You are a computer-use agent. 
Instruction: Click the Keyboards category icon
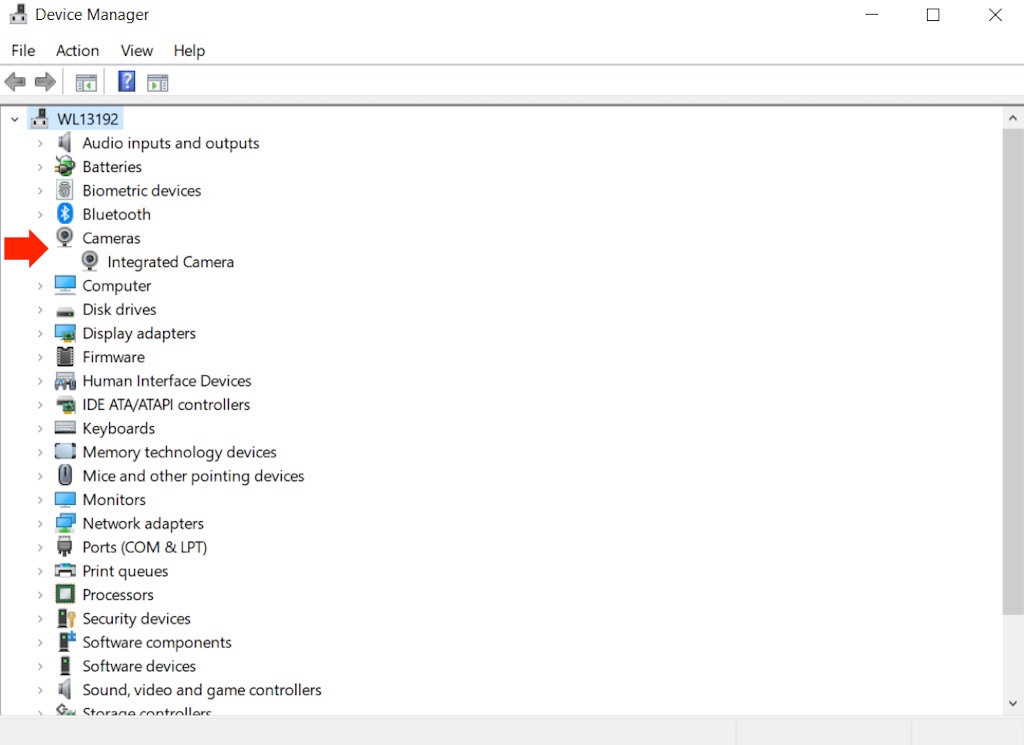(65, 428)
